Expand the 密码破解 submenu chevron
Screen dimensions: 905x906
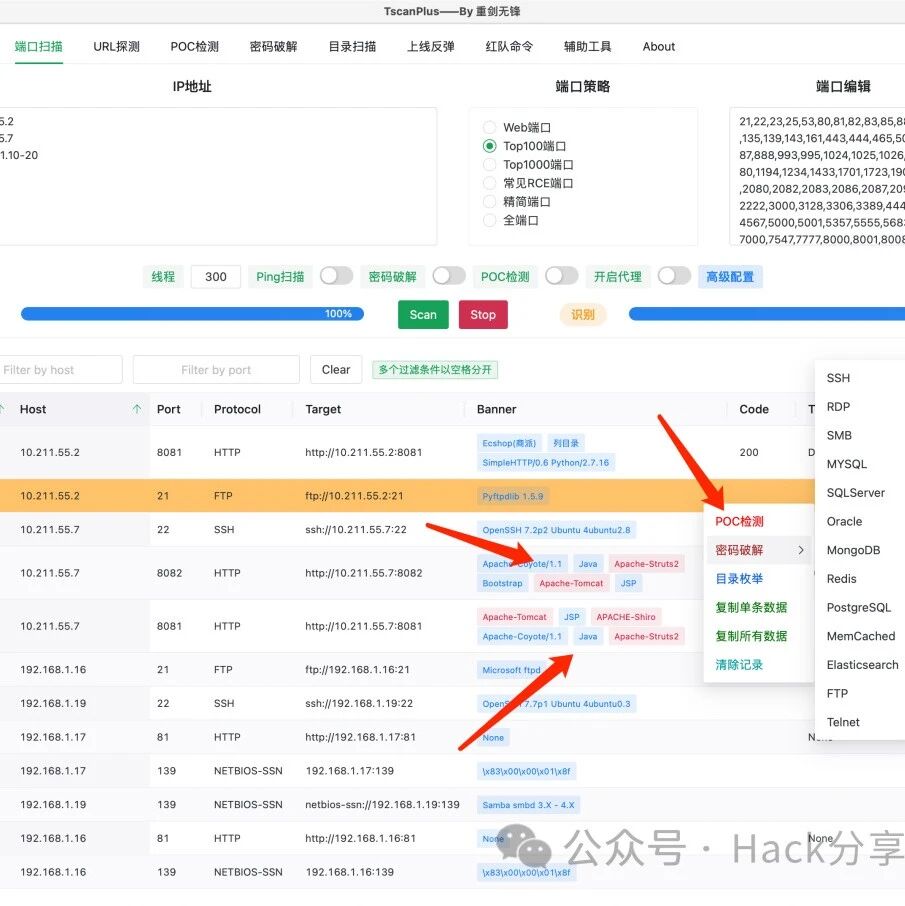[801, 550]
